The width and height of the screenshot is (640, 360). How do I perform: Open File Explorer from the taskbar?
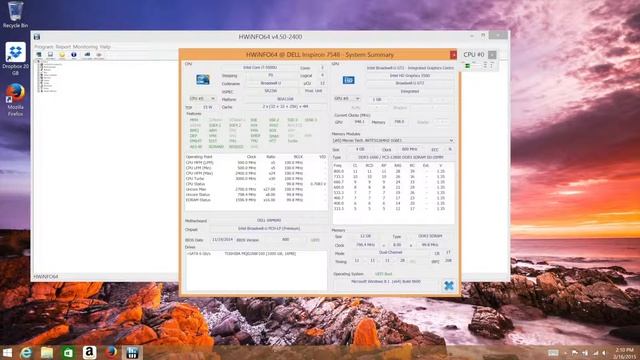pos(47,353)
